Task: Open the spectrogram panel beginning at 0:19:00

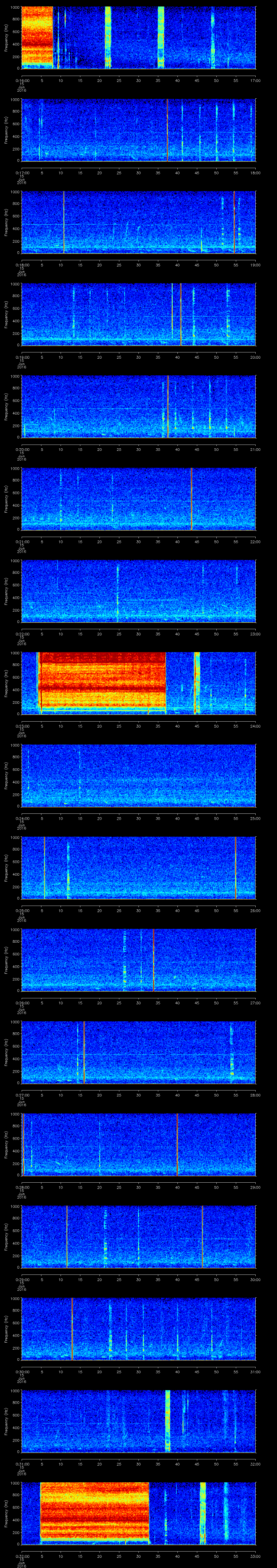Action: point(139,315)
